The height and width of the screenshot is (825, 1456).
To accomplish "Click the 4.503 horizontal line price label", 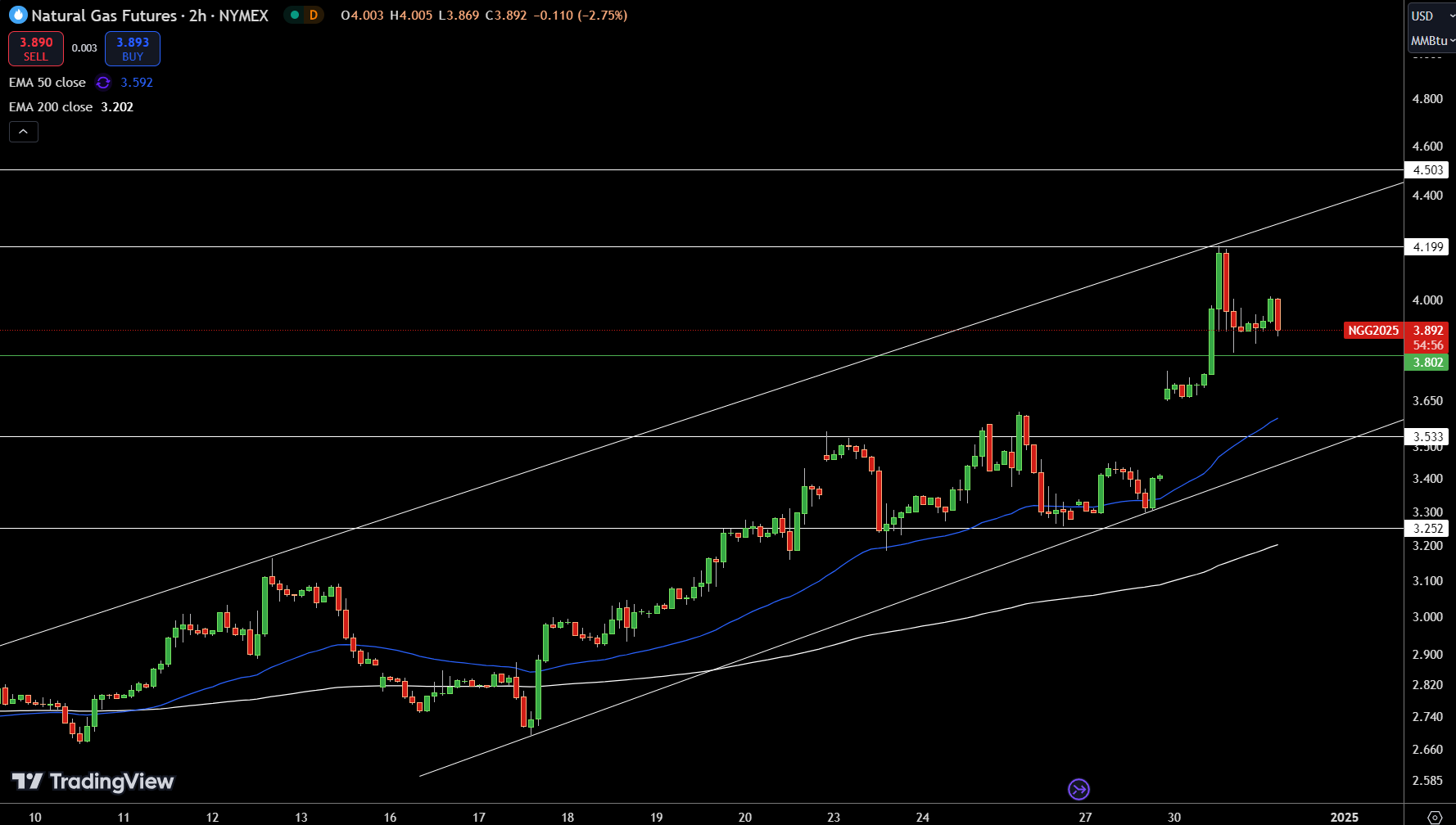I will 1427,170.
